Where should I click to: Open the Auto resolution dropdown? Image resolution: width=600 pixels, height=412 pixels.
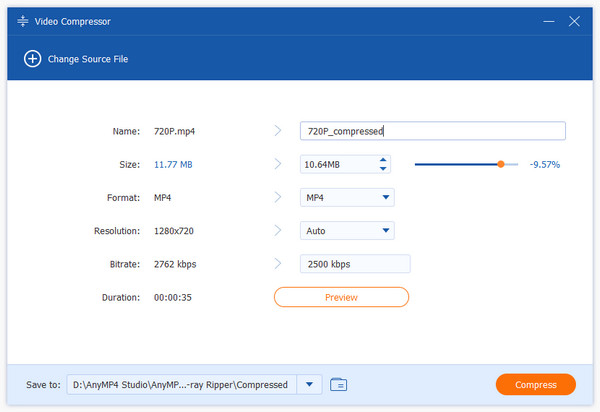pos(386,231)
